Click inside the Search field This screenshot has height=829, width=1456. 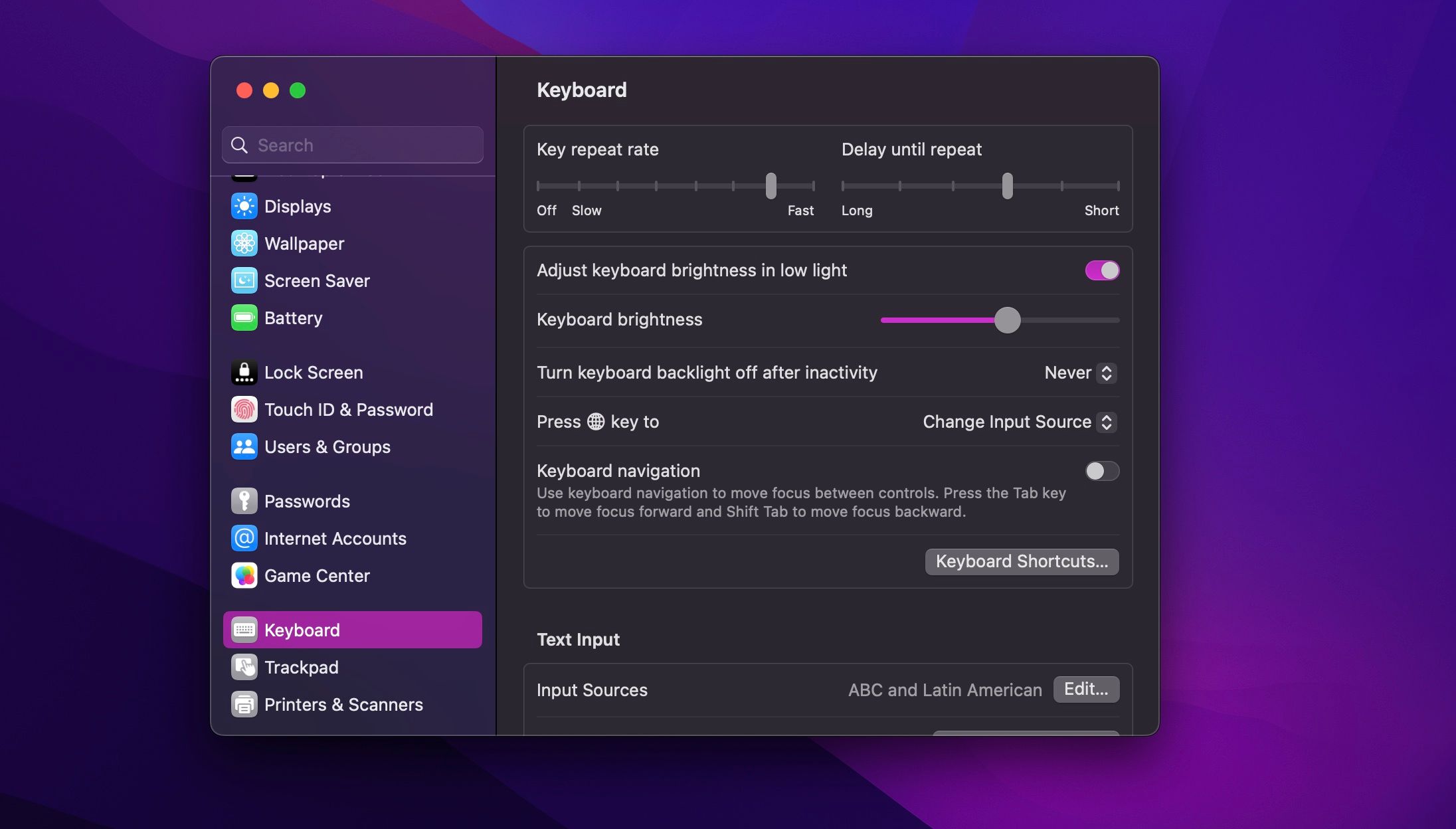(352, 145)
